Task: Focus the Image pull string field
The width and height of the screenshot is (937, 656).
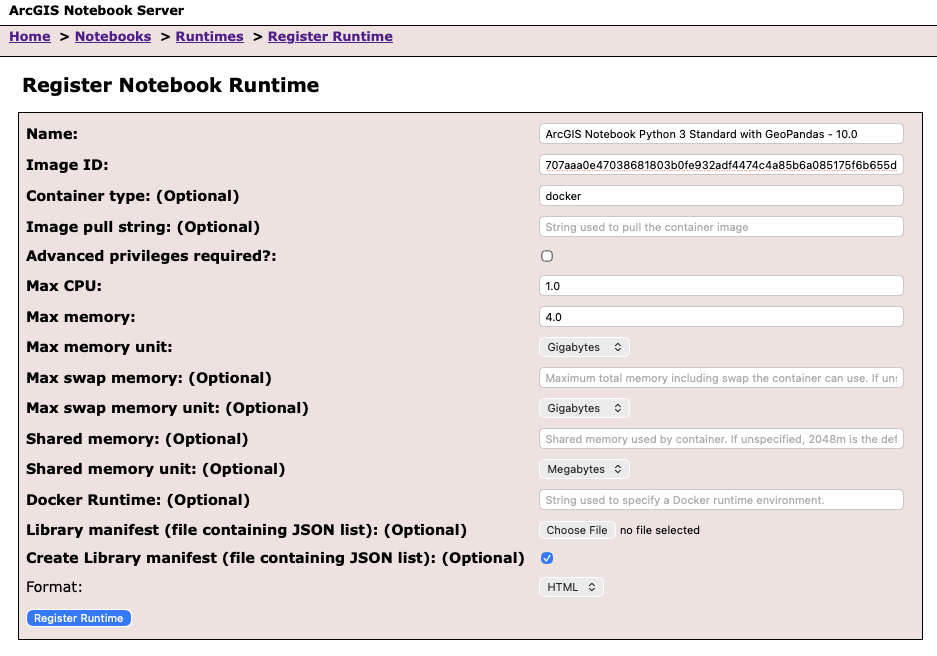Action: point(720,226)
